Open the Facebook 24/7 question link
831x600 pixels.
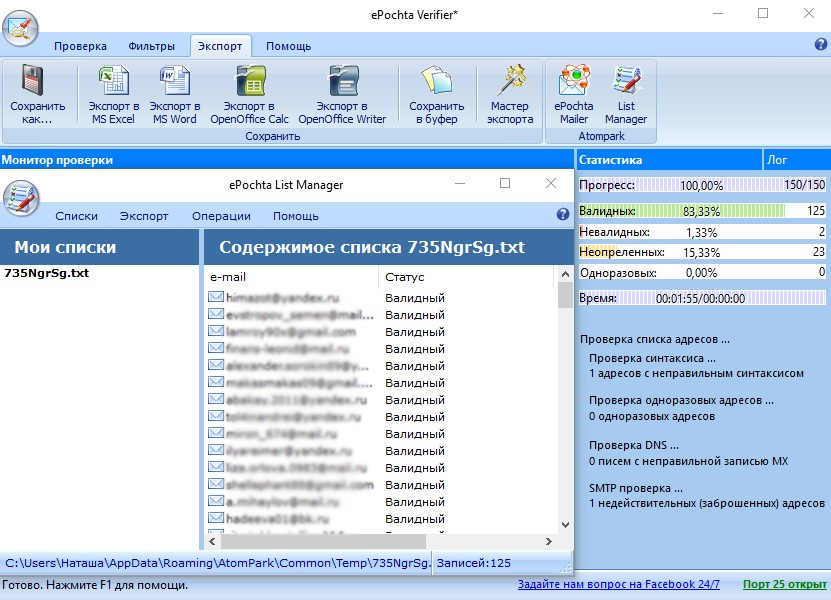(618, 585)
